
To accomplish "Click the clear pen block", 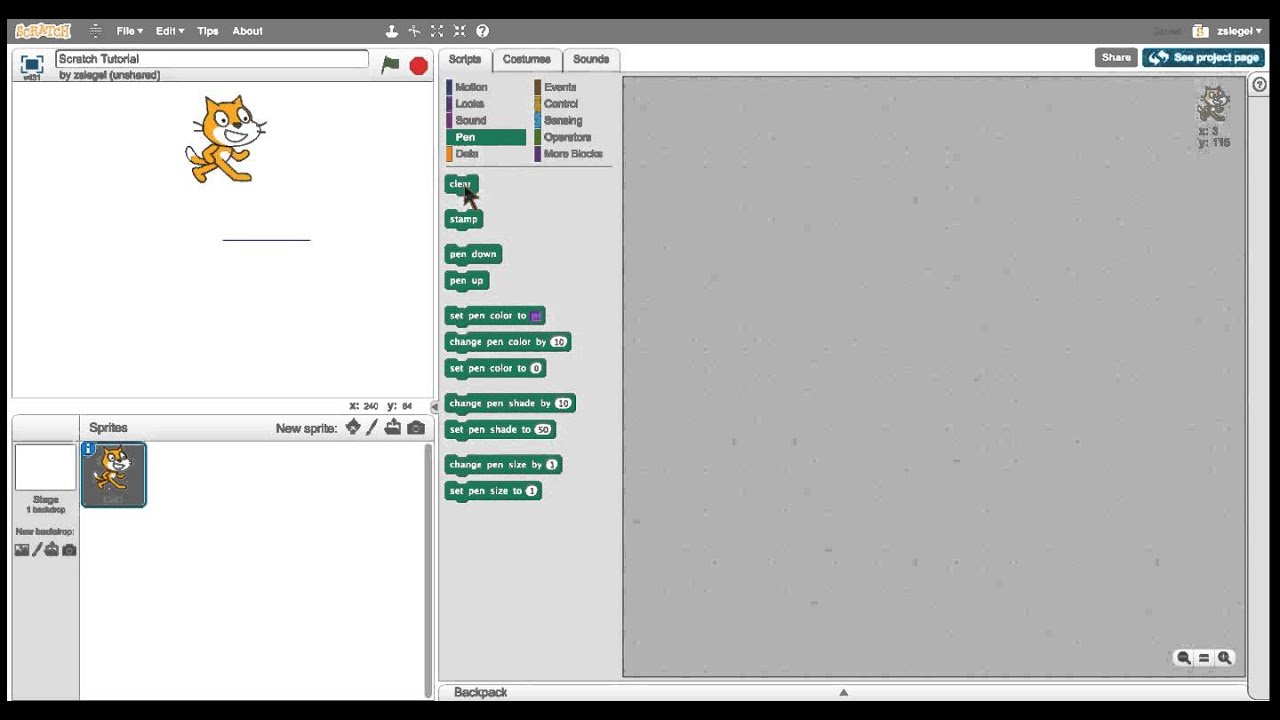I will [461, 184].
